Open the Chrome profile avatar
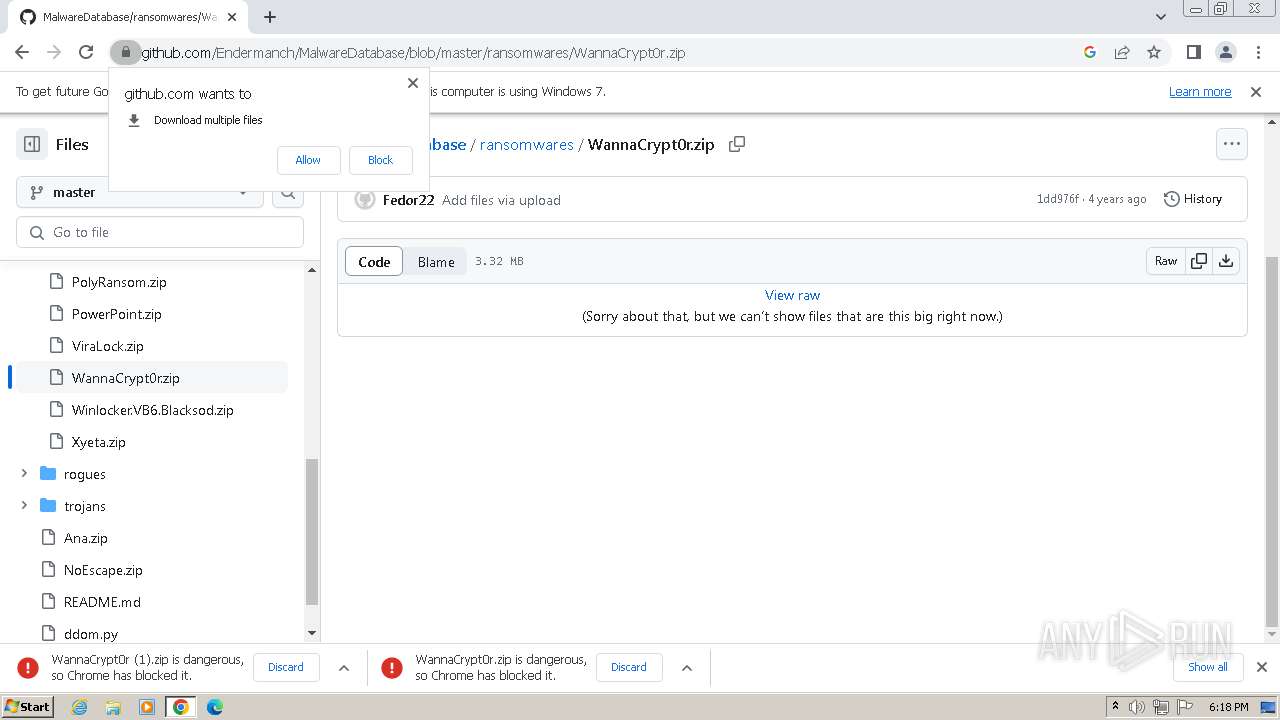This screenshot has height=720, width=1280. [x=1225, y=52]
